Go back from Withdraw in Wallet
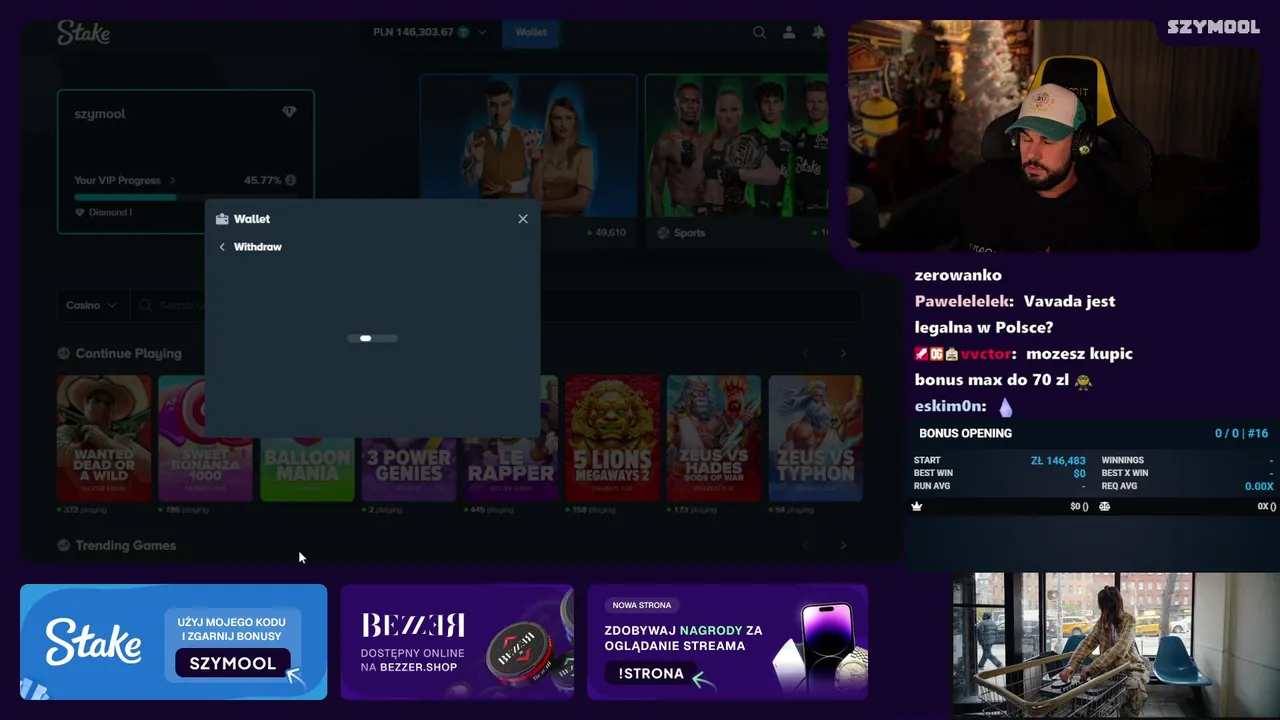Screen dimensions: 1280x720 [x=222, y=247]
